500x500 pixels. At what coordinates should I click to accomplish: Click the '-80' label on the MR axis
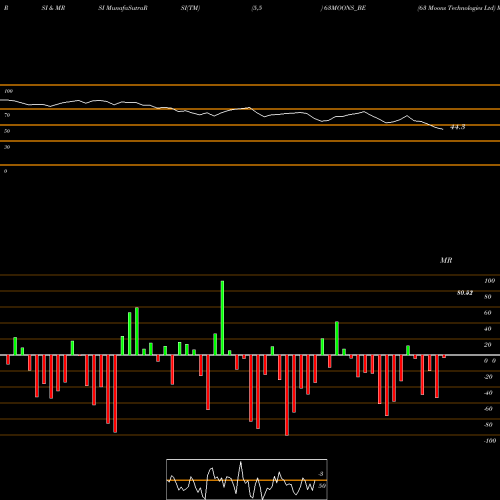(x=488, y=425)
